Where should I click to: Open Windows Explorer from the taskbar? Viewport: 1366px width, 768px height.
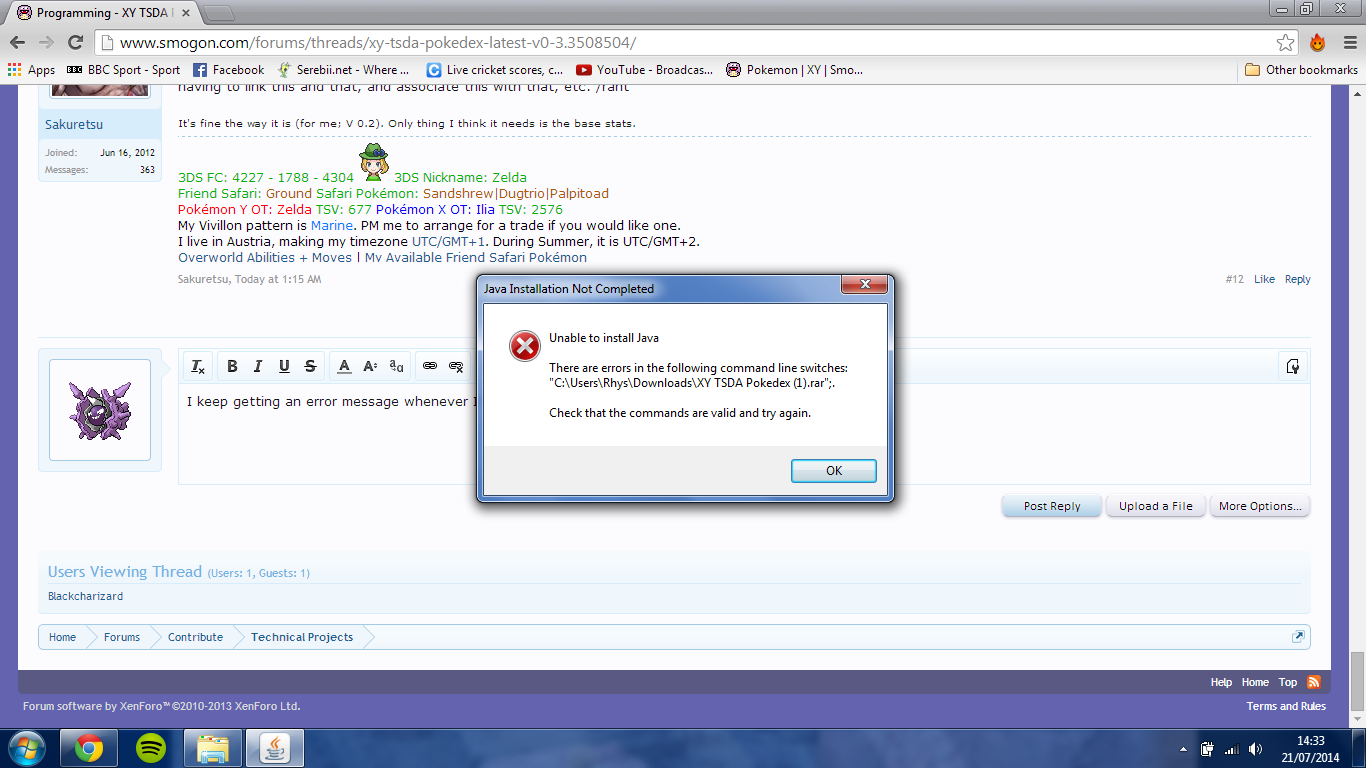(x=212, y=748)
